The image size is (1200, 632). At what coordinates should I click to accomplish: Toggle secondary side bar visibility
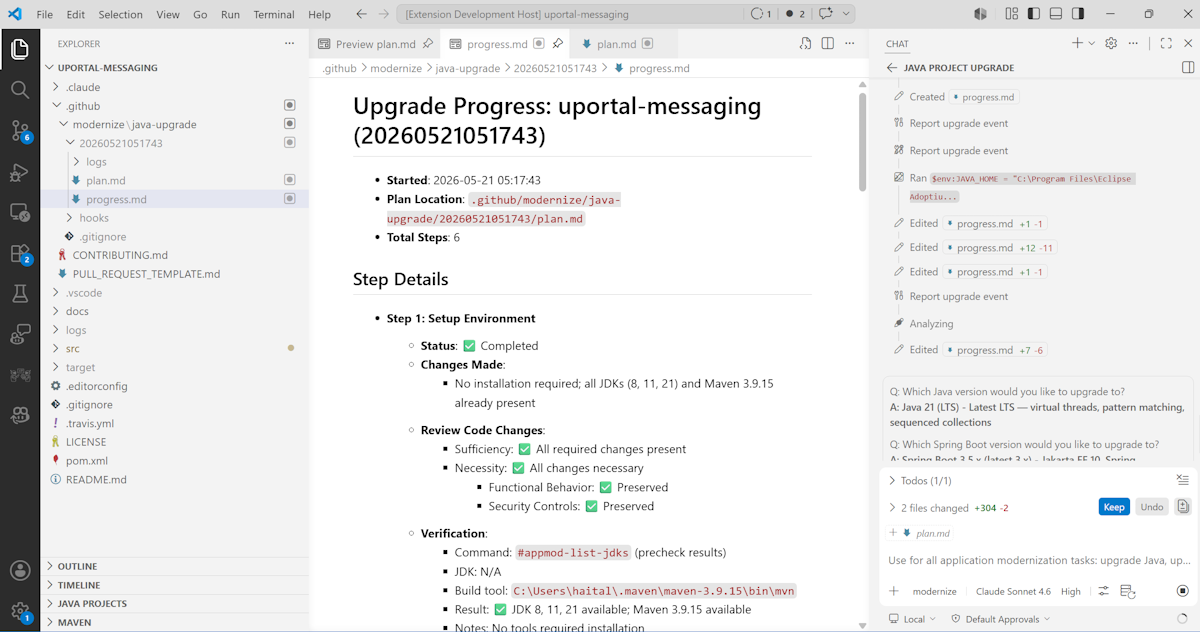(x=1078, y=14)
